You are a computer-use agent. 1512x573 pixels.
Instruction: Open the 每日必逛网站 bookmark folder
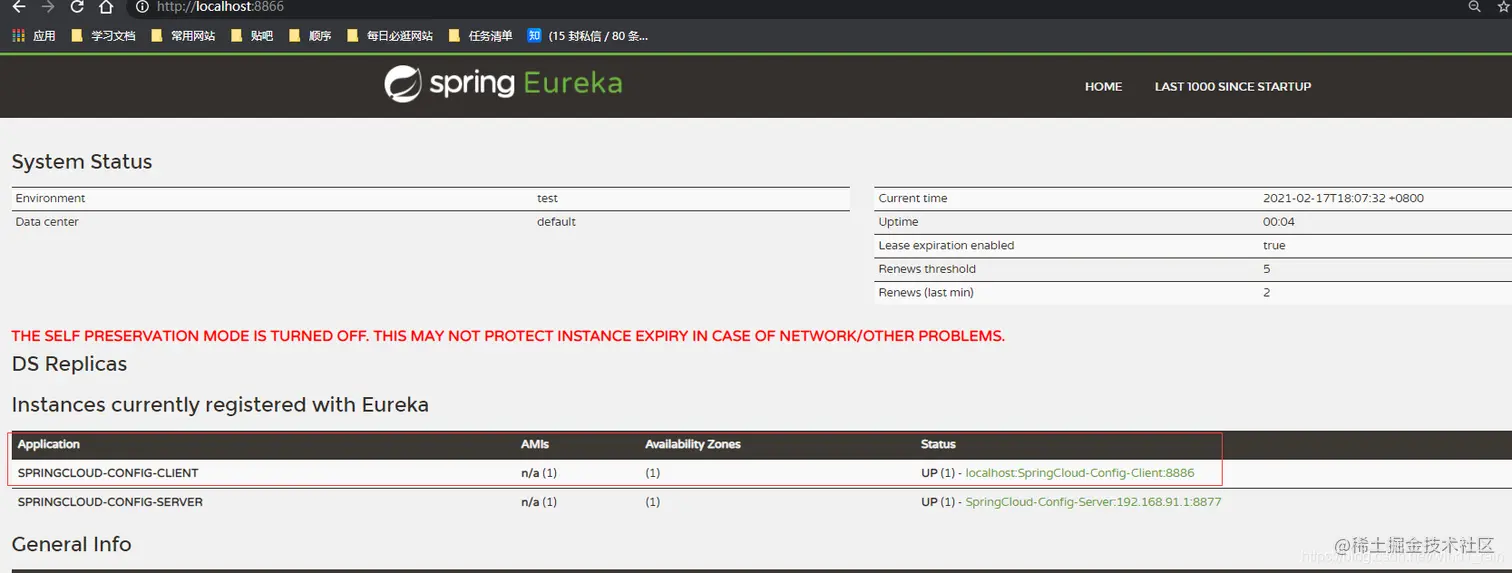(390, 36)
